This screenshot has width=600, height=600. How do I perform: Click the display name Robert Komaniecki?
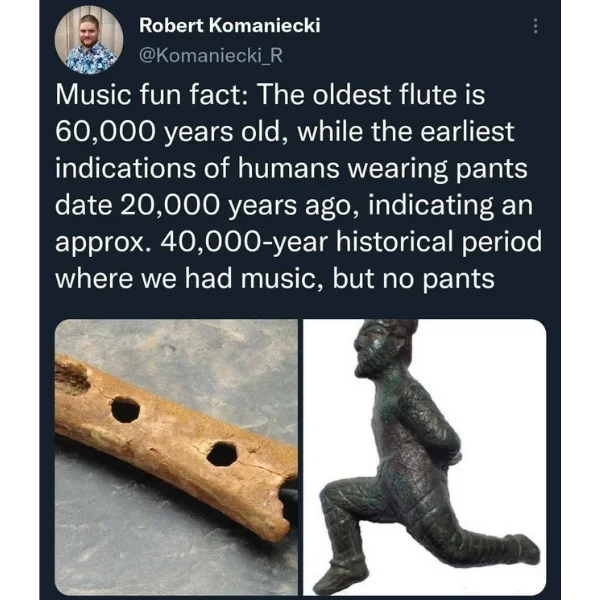230,26
